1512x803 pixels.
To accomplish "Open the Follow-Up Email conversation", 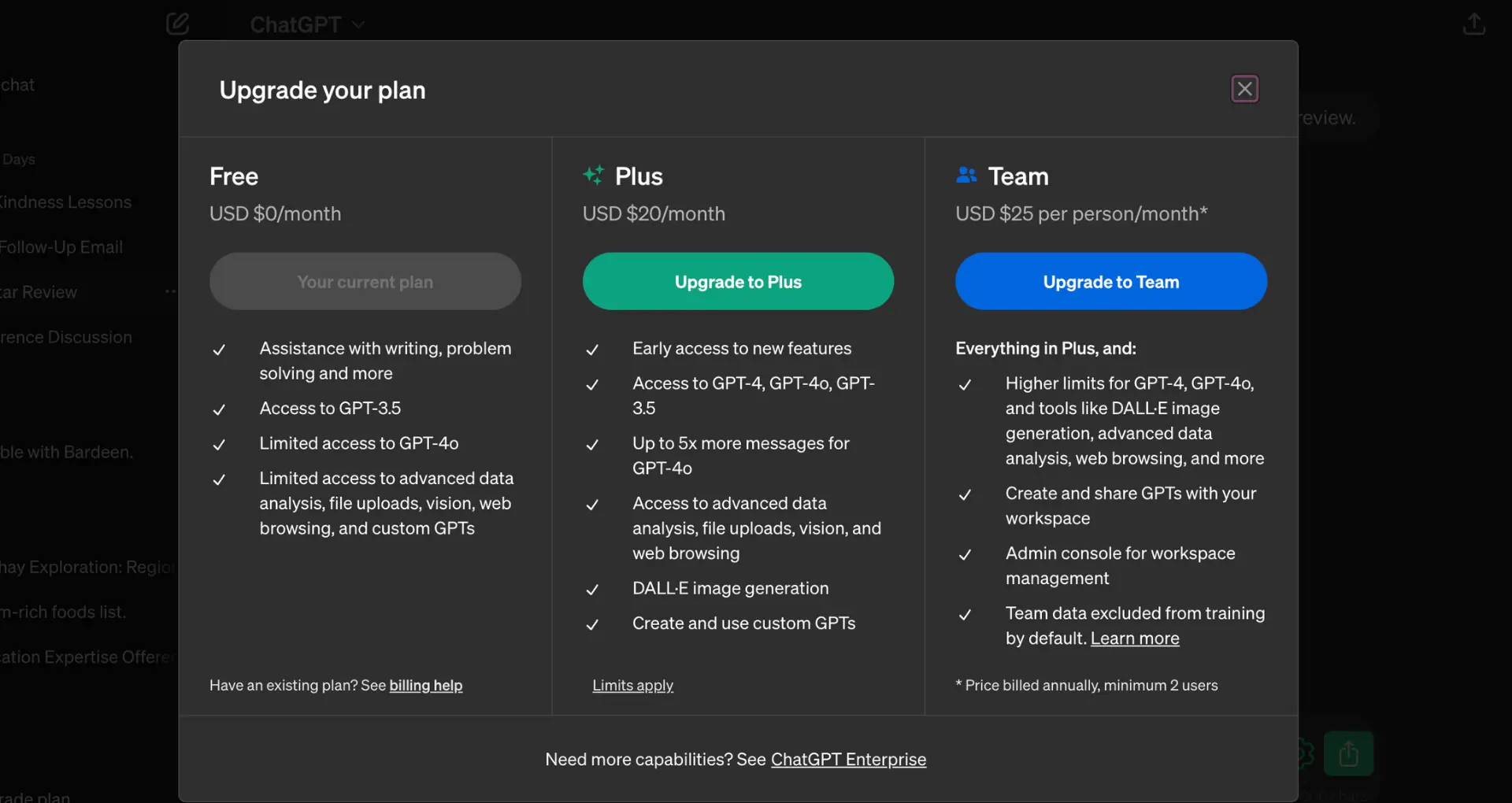I will (61, 246).
